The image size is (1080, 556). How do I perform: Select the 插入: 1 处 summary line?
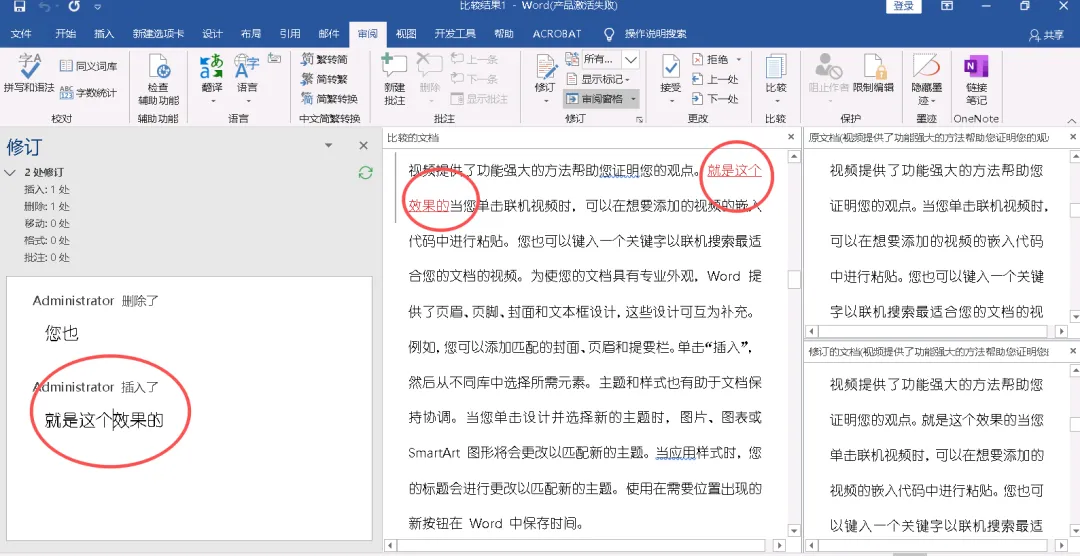pos(47,189)
